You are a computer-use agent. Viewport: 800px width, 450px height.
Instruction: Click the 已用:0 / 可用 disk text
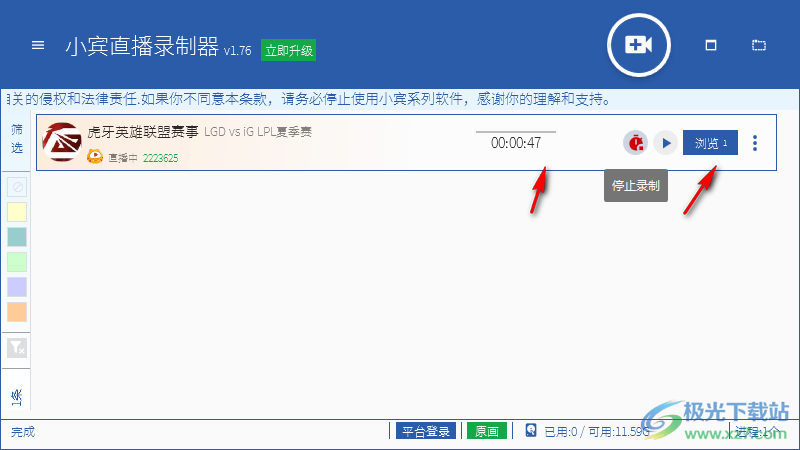(x=597, y=432)
